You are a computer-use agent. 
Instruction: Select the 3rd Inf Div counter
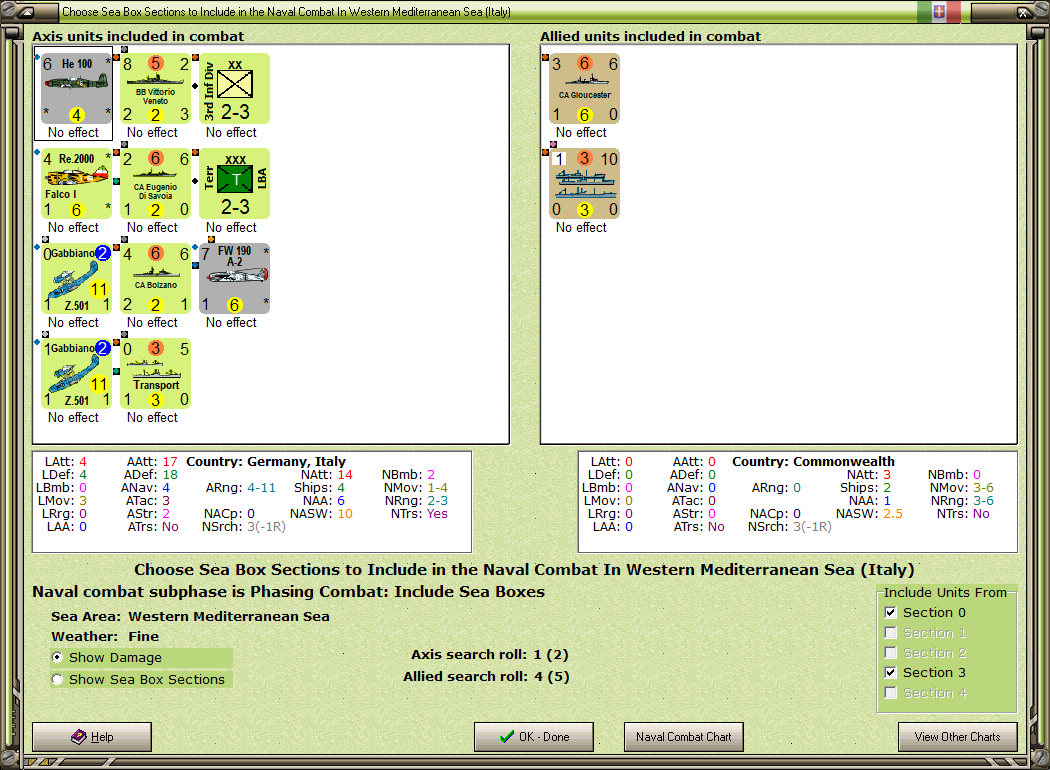(234, 89)
